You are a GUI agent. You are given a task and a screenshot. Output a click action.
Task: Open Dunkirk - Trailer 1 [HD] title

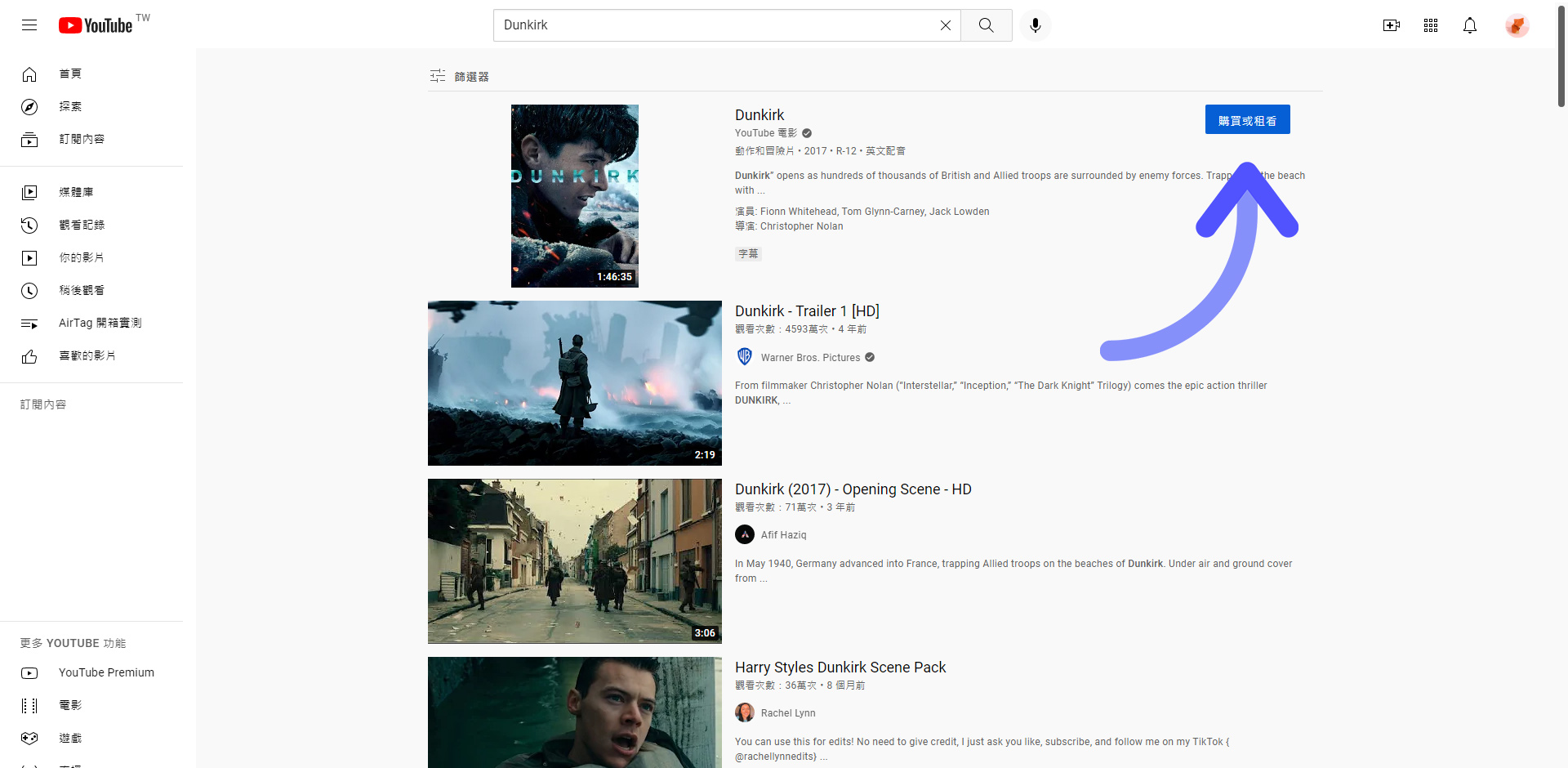click(807, 311)
